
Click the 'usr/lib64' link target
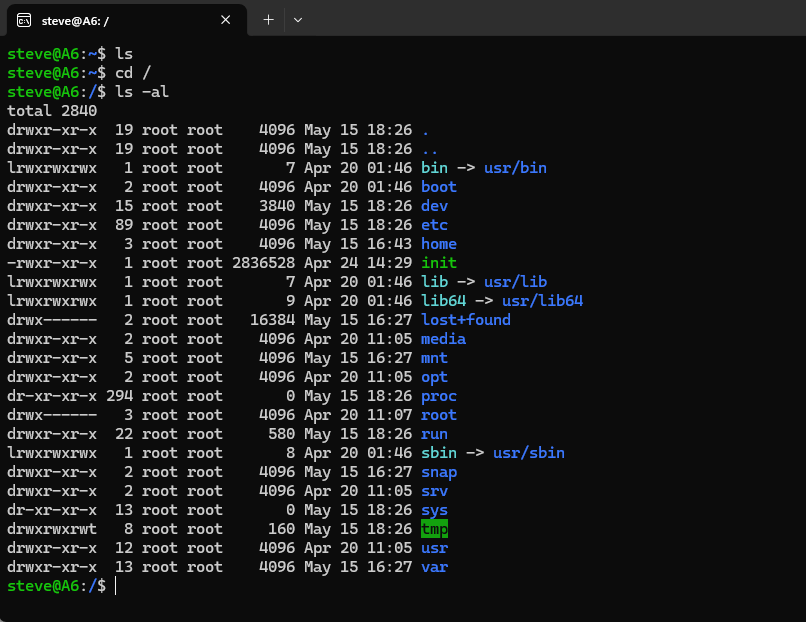(x=542, y=301)
